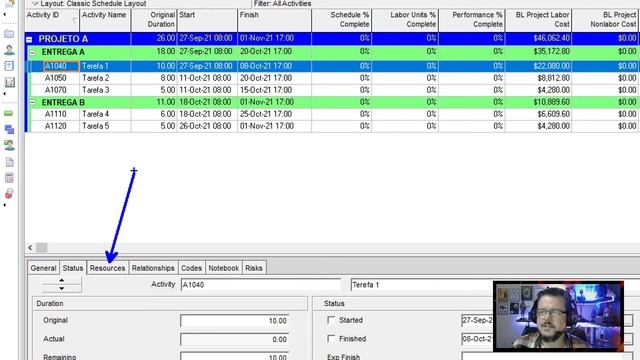Click the horizontal scrollbar thumb
Viewport: 640px width, 360px height.
42,247
